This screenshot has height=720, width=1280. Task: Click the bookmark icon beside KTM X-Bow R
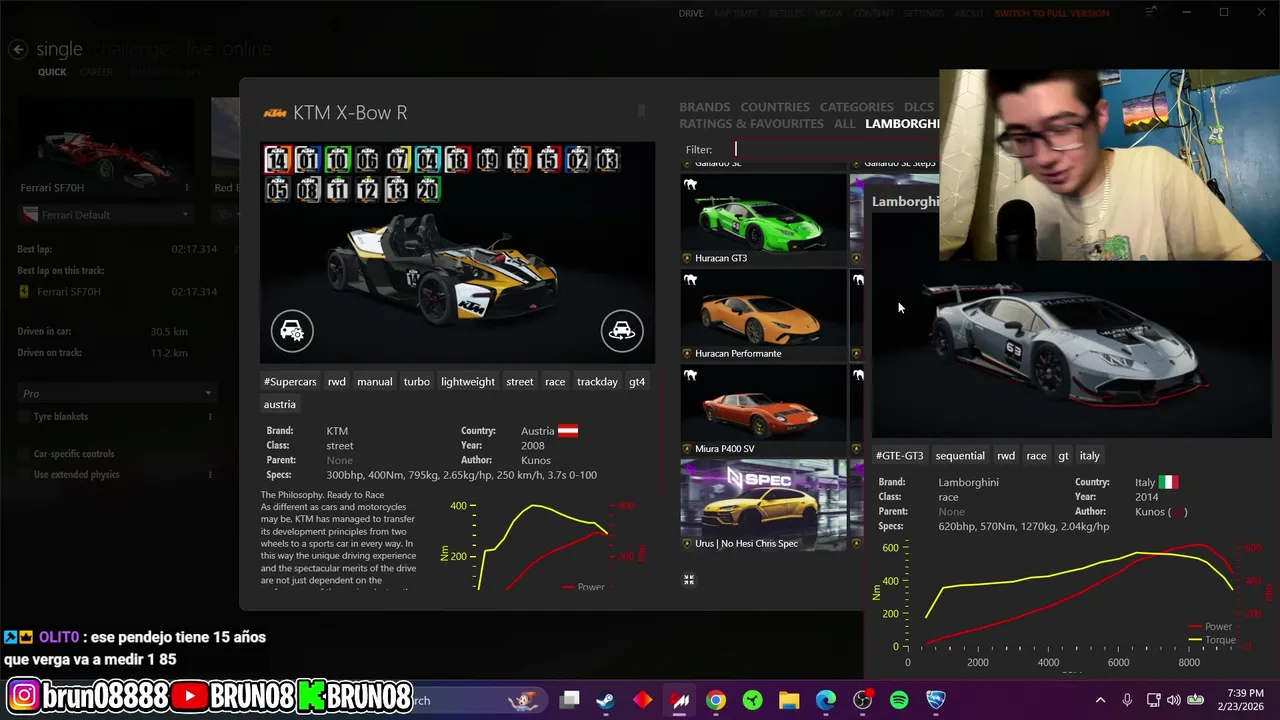point(641,111)
